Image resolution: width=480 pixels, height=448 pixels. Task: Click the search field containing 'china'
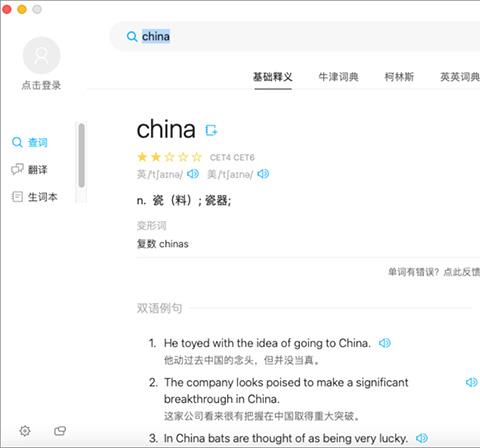[295, 36]
